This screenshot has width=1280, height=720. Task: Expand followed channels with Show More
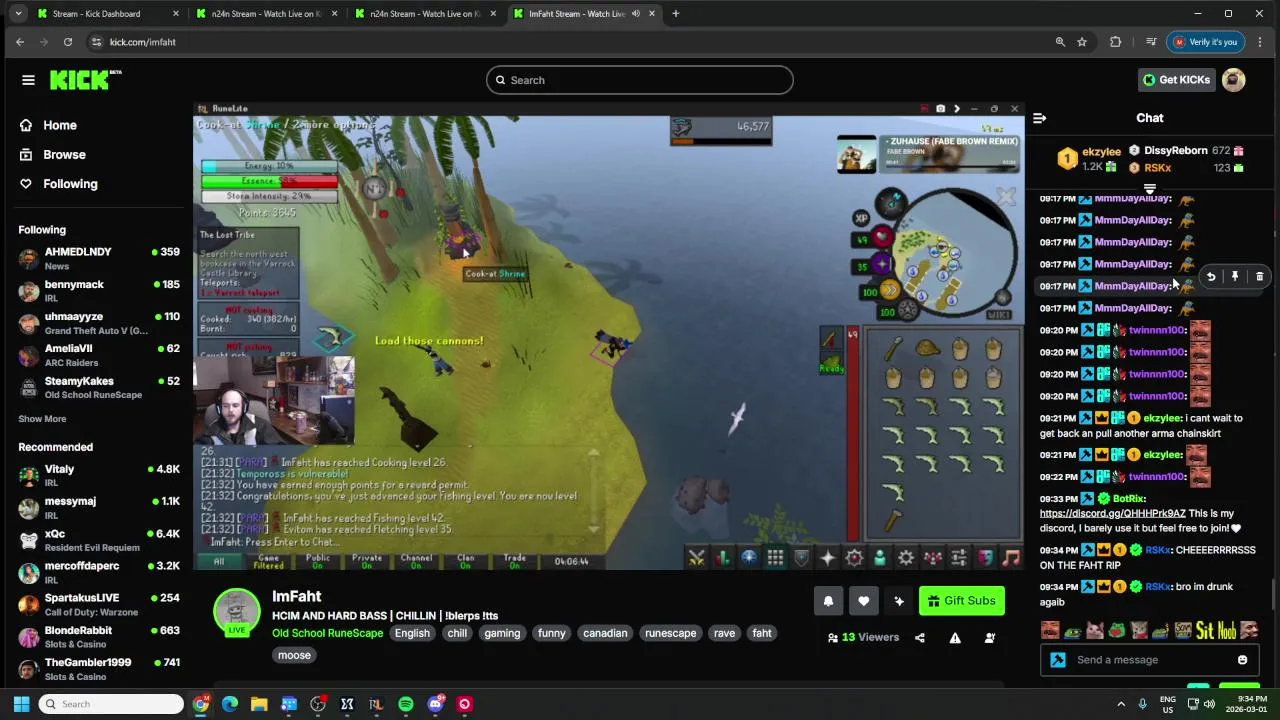[42, 419]
